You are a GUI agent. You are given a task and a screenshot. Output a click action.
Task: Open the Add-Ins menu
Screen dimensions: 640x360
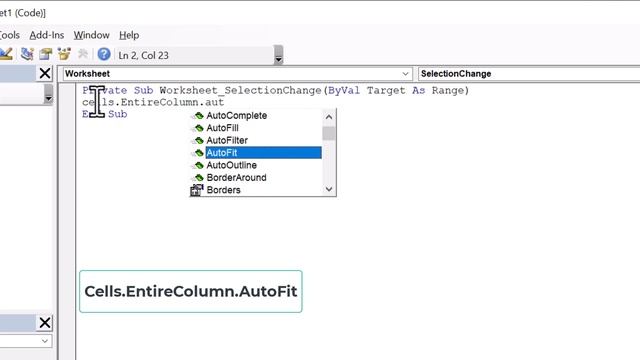point(47,35)
